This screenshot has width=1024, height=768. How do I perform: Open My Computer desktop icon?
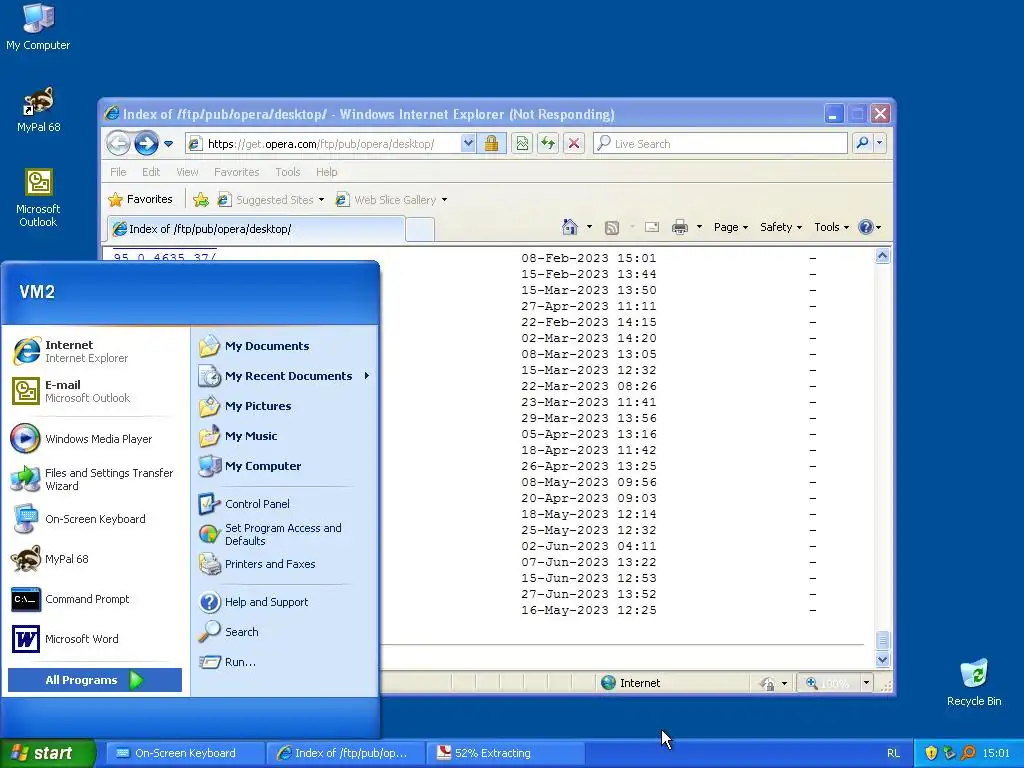coord(38,27)
